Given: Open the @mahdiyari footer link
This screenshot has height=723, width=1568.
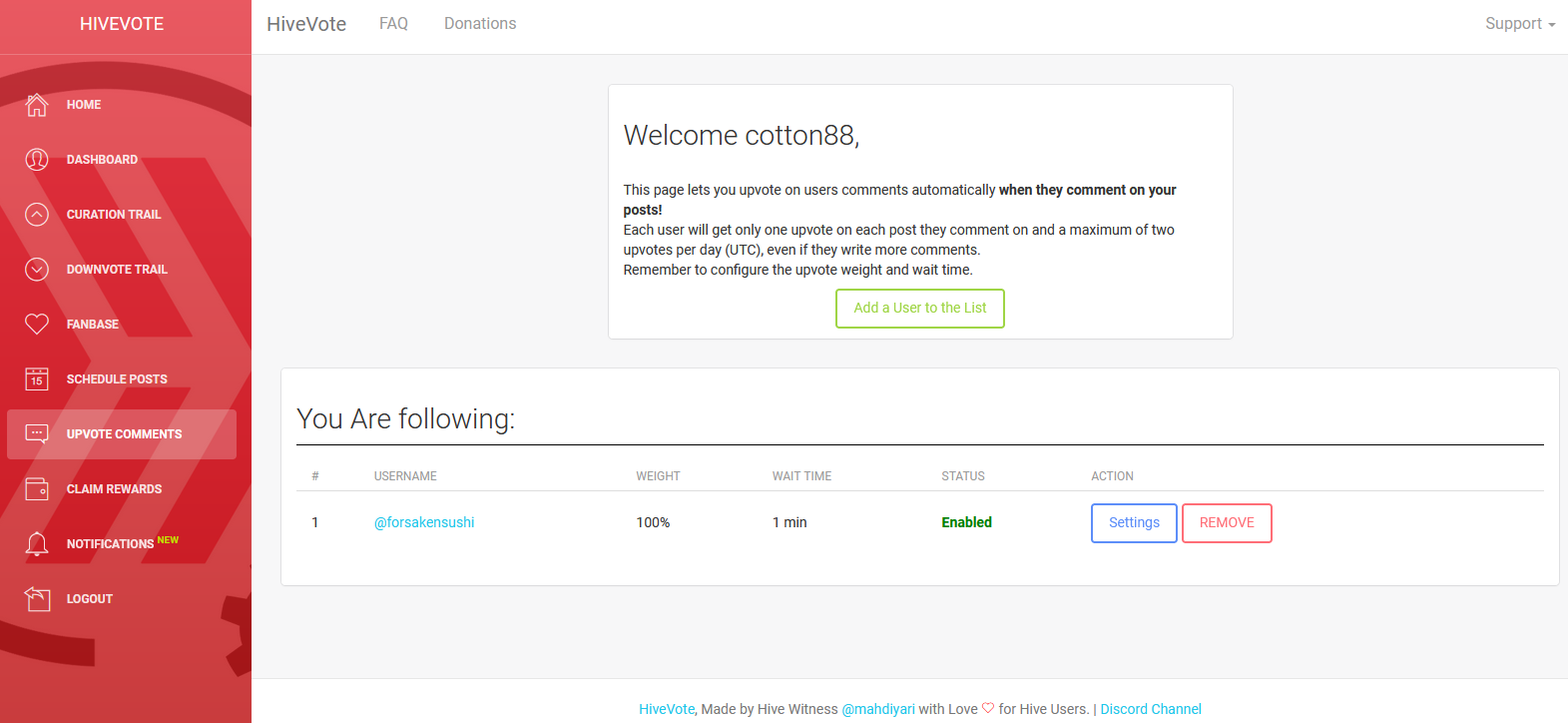Looking at the screenshot, I should point(878,709).
